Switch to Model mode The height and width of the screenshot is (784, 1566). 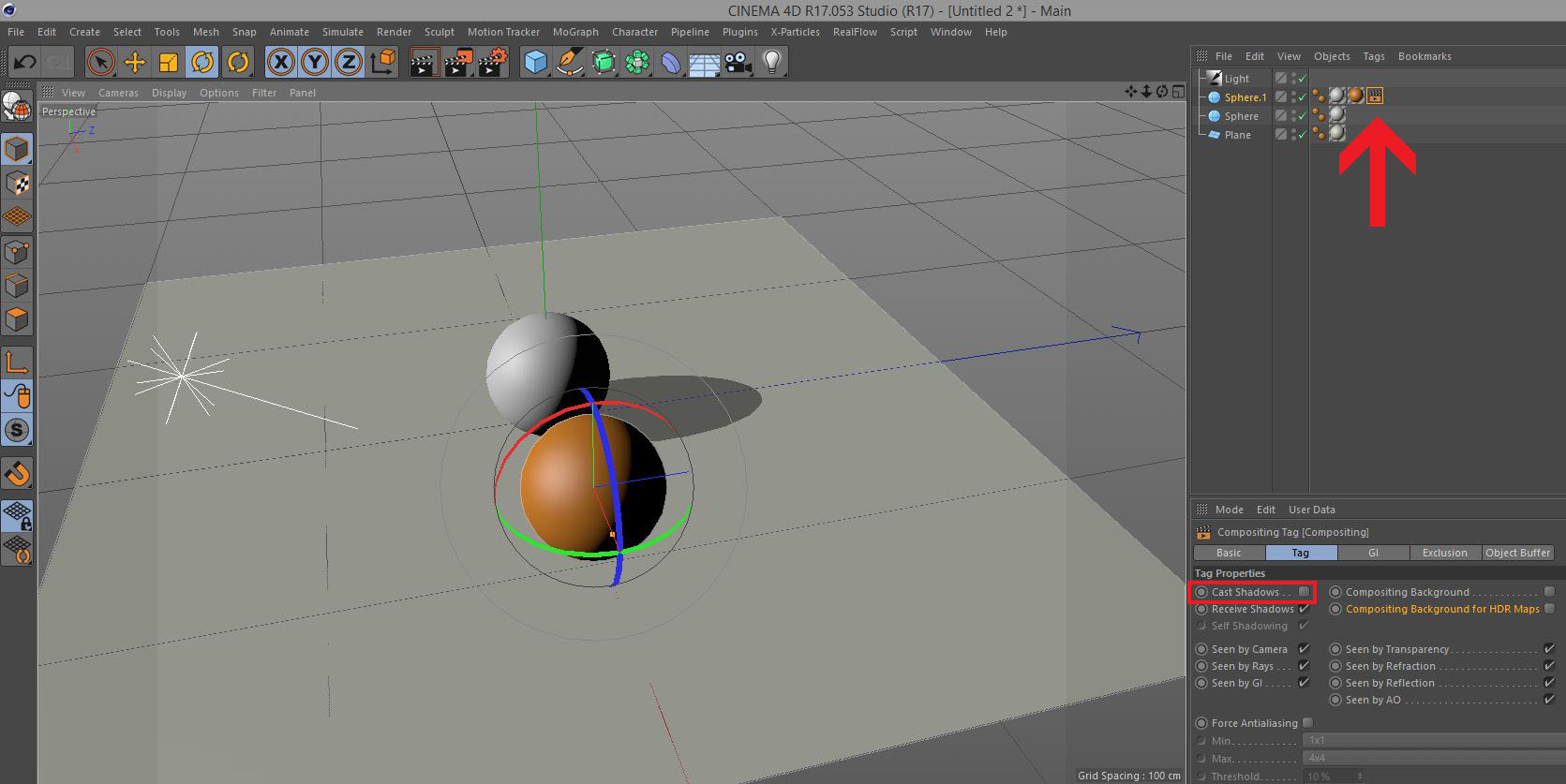click(17, 148)
